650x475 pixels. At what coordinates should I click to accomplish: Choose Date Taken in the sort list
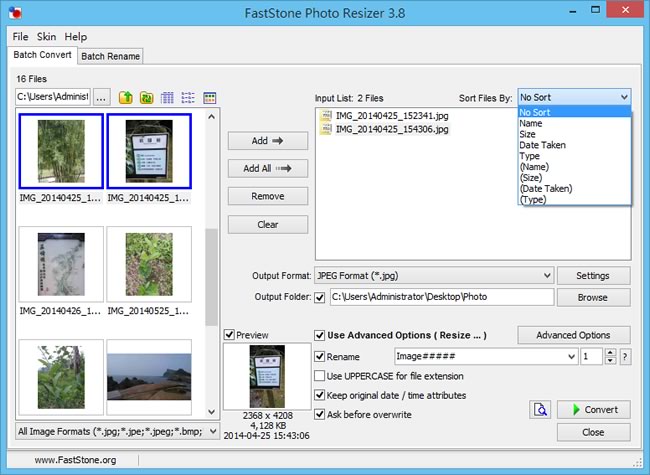[543, 145]
